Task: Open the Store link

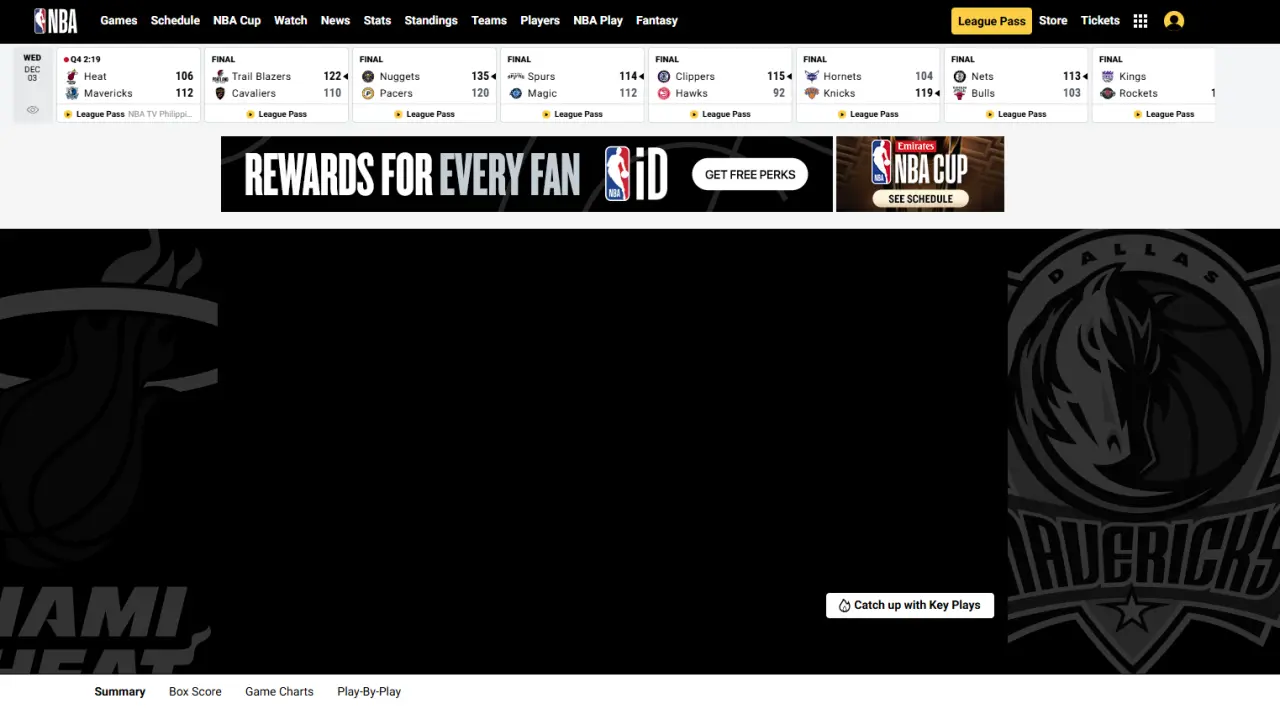Action: pyautogui.click(x=1053, y=21)
